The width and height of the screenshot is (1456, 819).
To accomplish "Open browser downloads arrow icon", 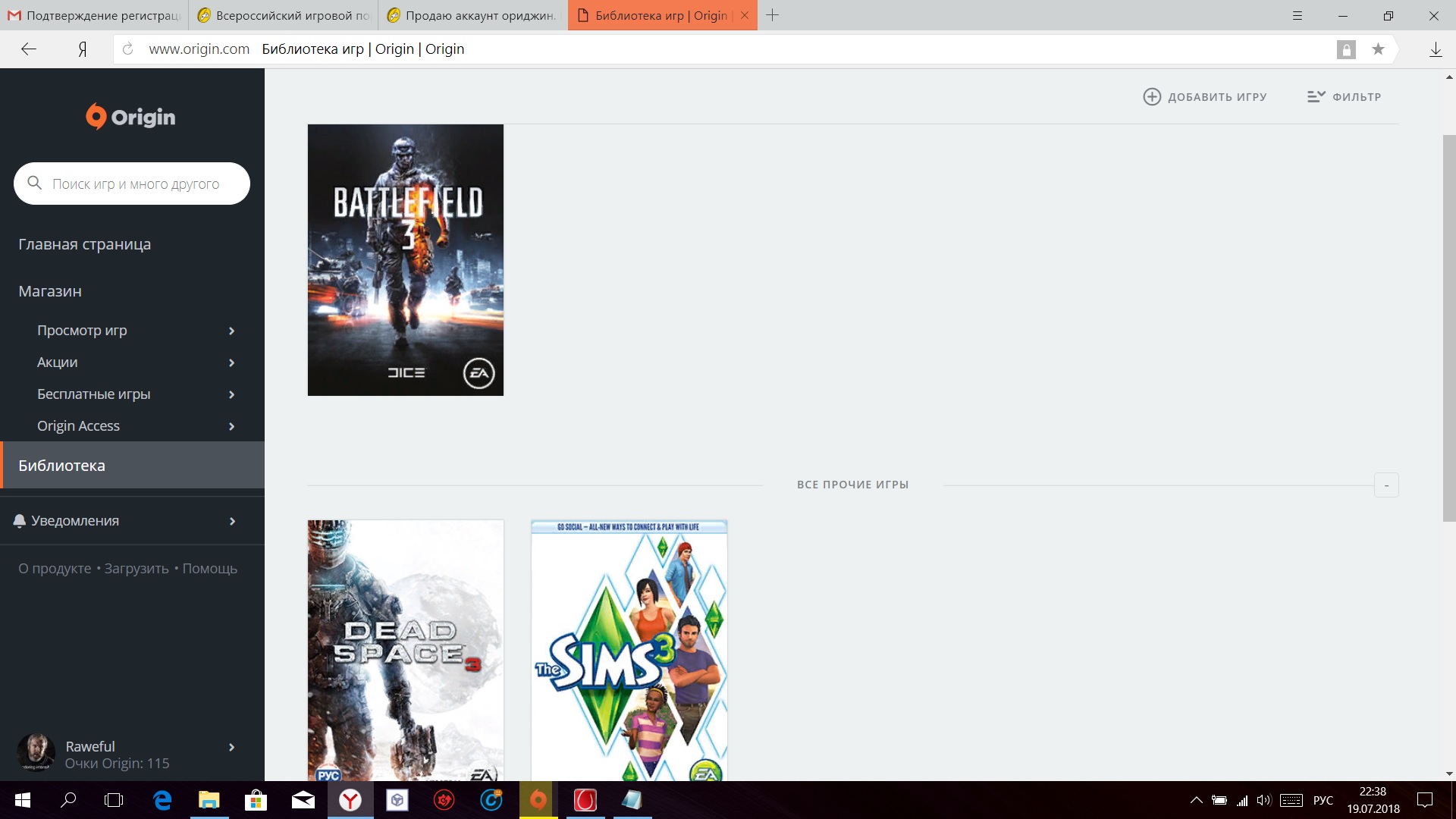I will pos(1436,49).
